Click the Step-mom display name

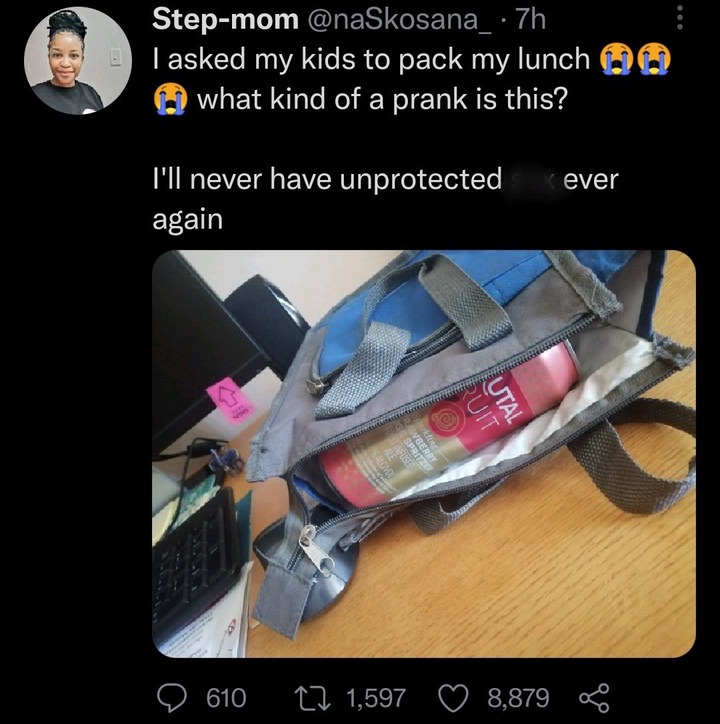point(225,20)
